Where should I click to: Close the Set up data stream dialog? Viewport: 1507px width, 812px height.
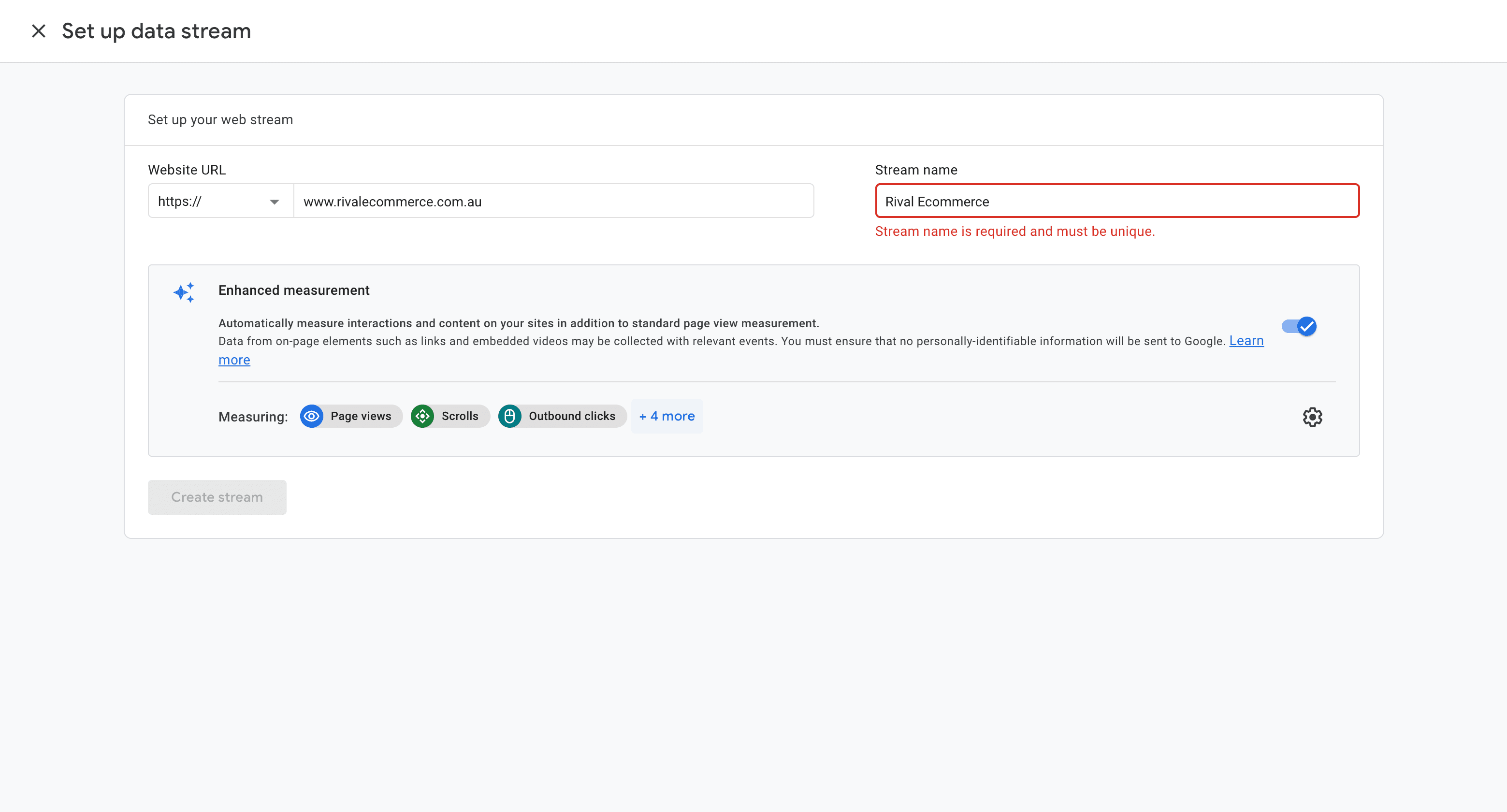click(39, 30)
